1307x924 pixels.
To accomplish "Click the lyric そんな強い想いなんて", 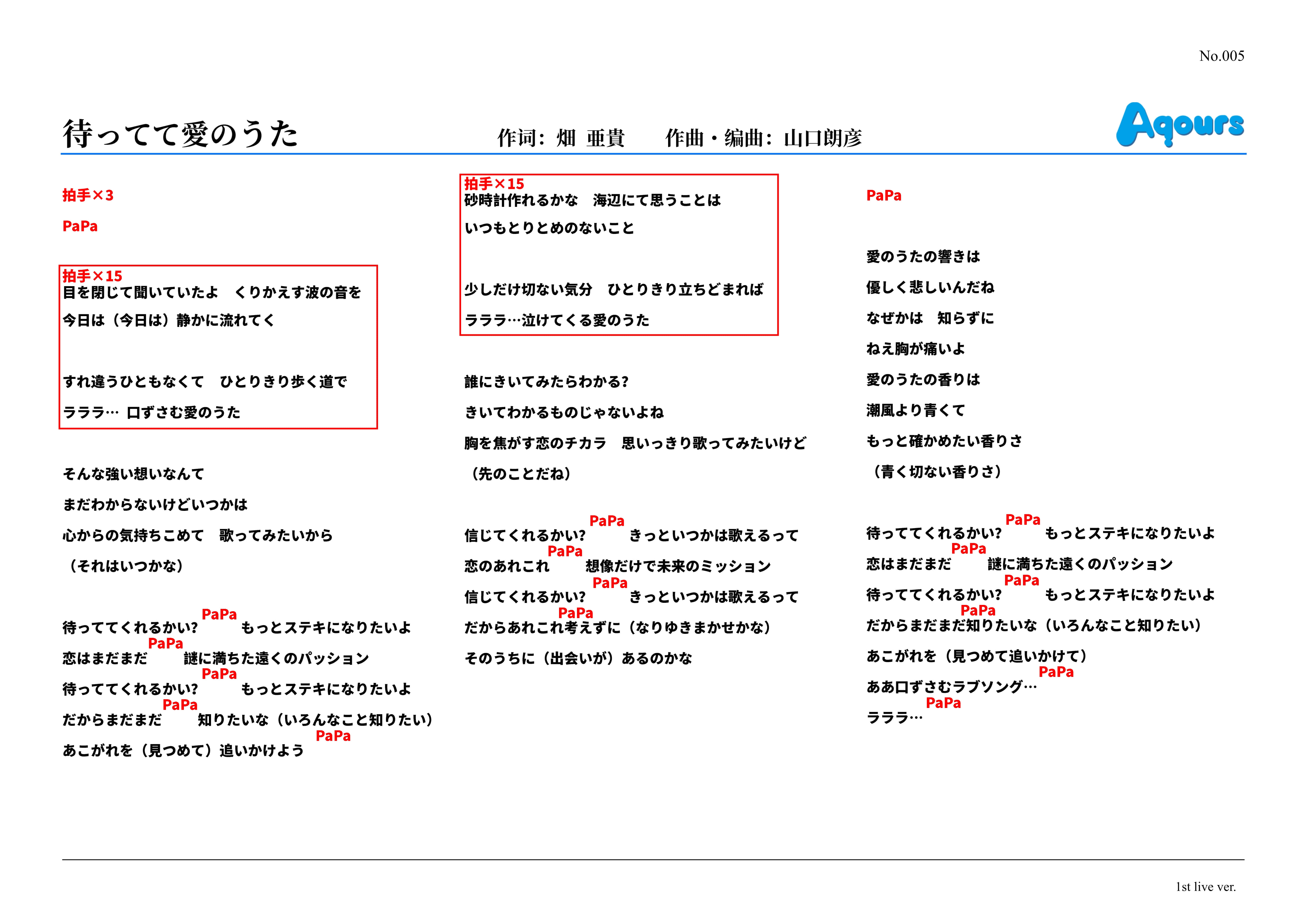I will click(x=133, y=474).
